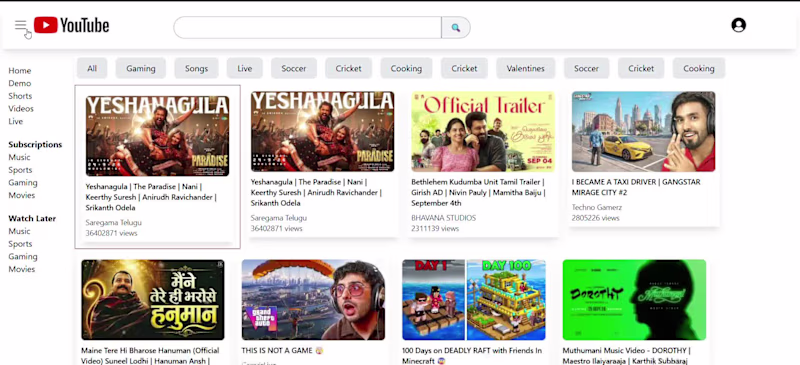The height and width of the screenshot is (365, 800).
Task: Select the Soccer chip right of Live
Action: [x=294, y=68]
